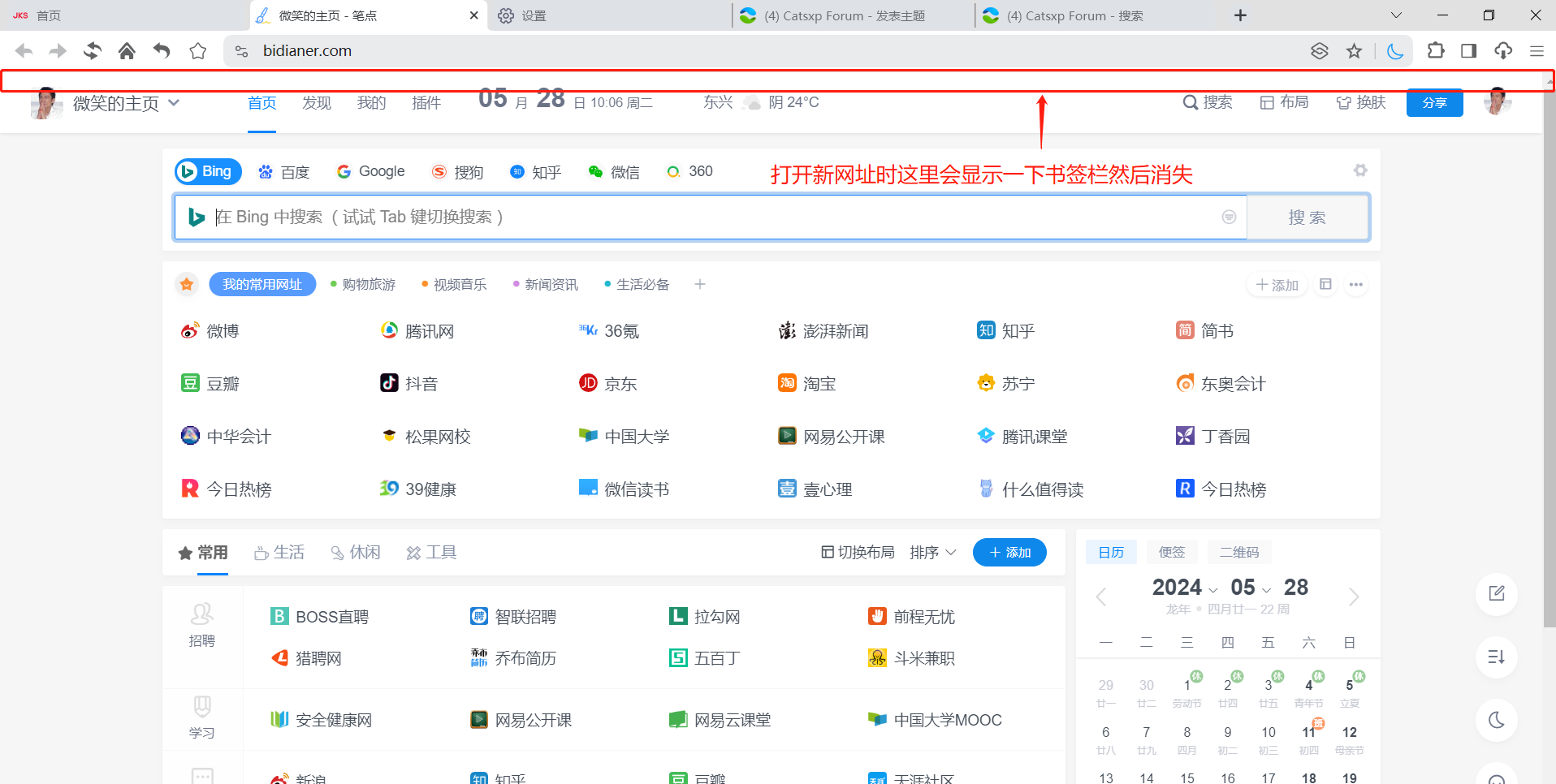Viewport: 1556px width, 784px height.
Task: Toggle night mode moon icon in toolbar
Action: coord(1395,51)
